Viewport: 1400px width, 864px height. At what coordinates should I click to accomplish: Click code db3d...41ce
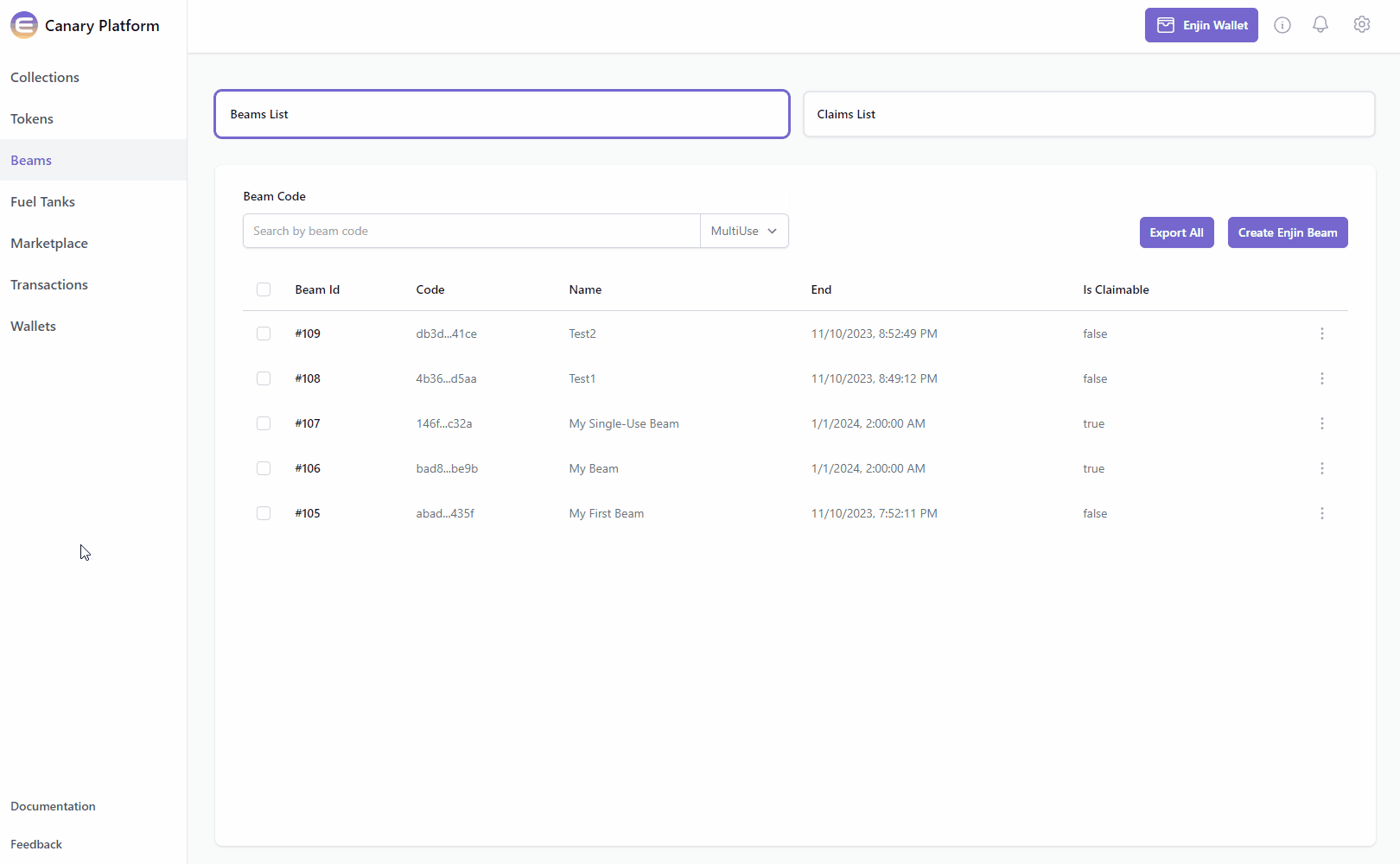pos(447,334)
